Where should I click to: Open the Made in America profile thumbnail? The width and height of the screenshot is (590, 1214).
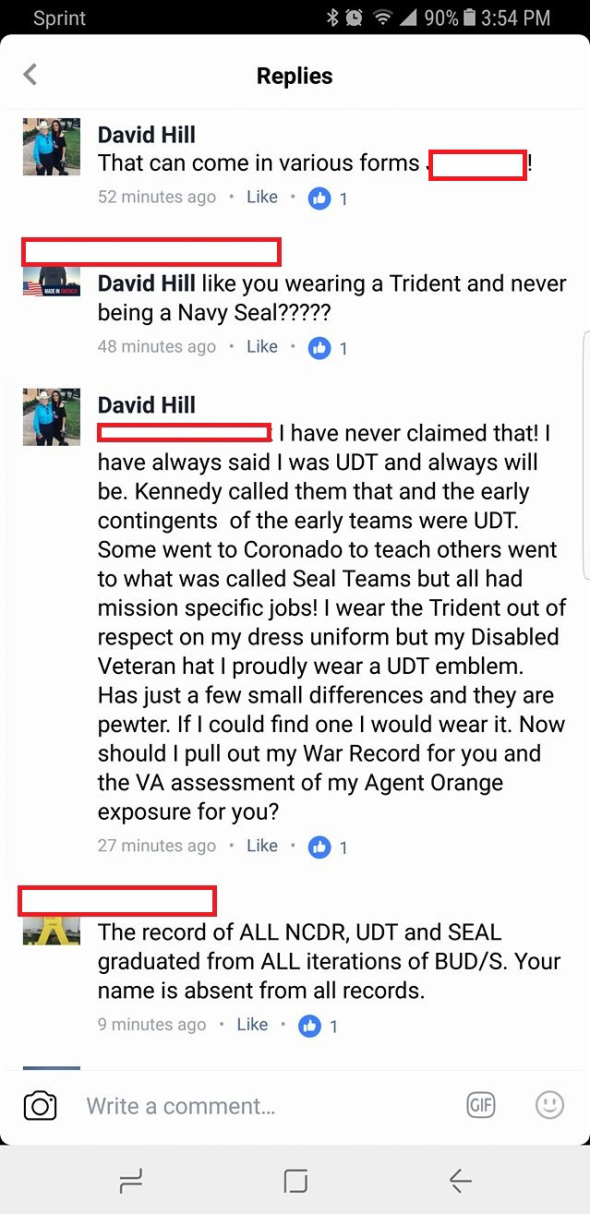coord(51,282)
